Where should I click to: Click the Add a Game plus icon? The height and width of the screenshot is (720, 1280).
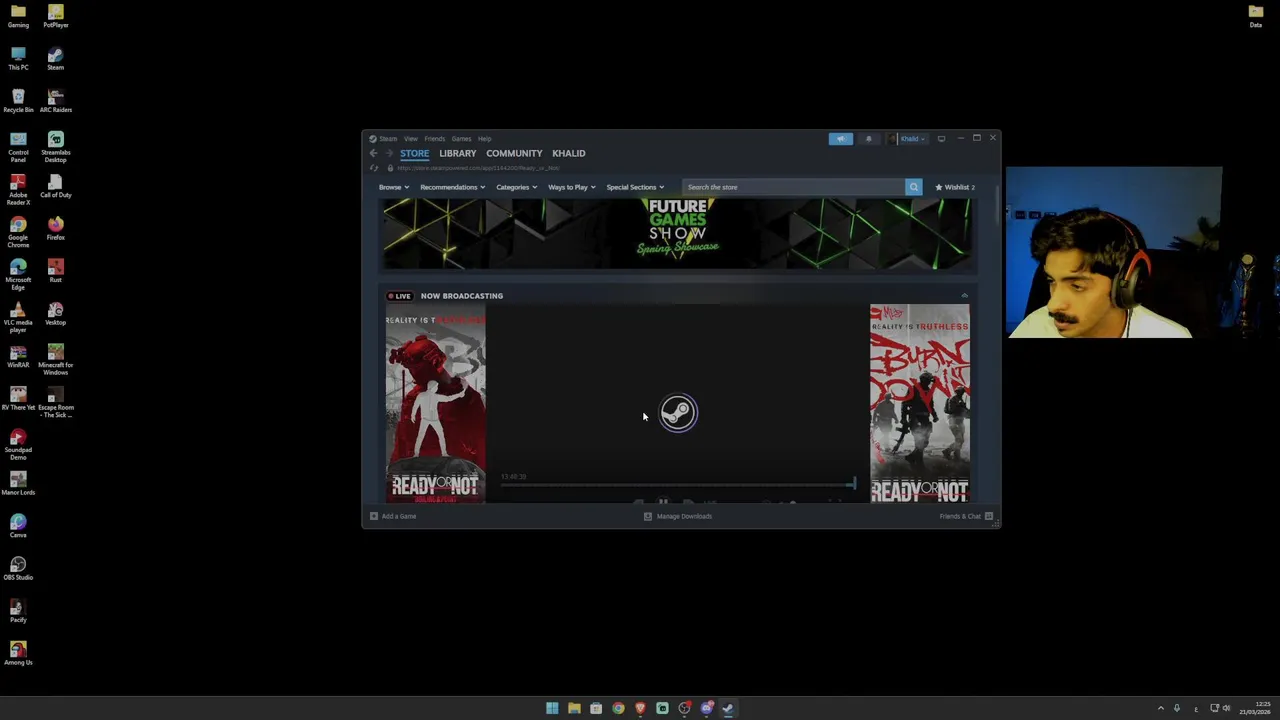click(374, 516)
